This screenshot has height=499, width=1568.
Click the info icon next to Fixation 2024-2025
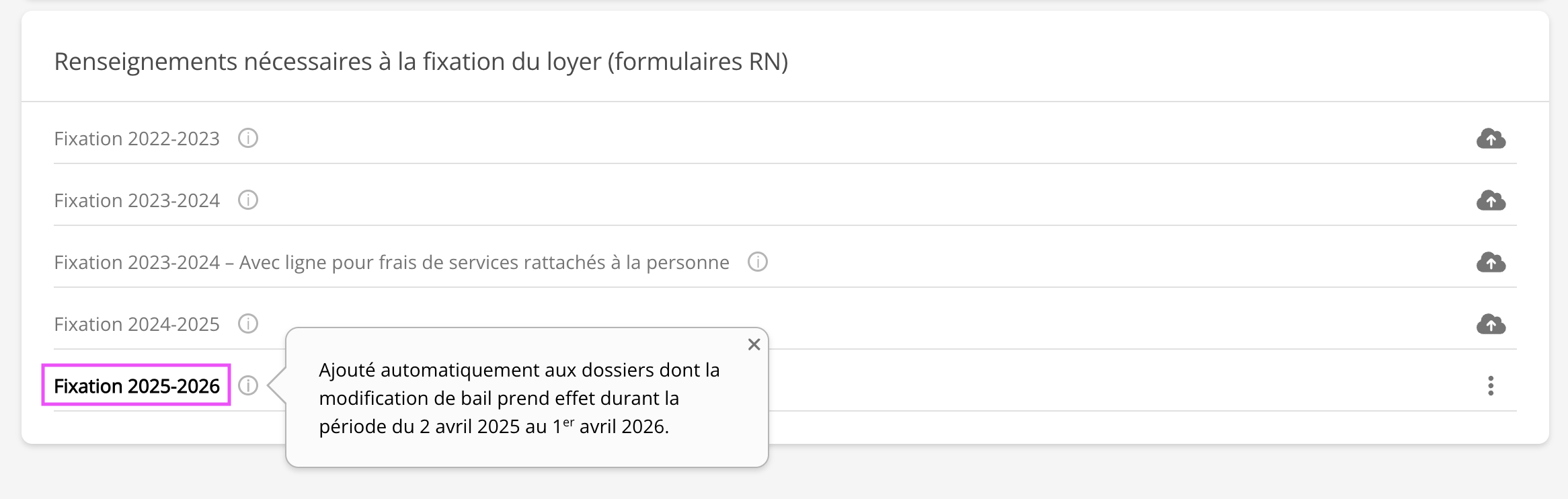(248, 324)
